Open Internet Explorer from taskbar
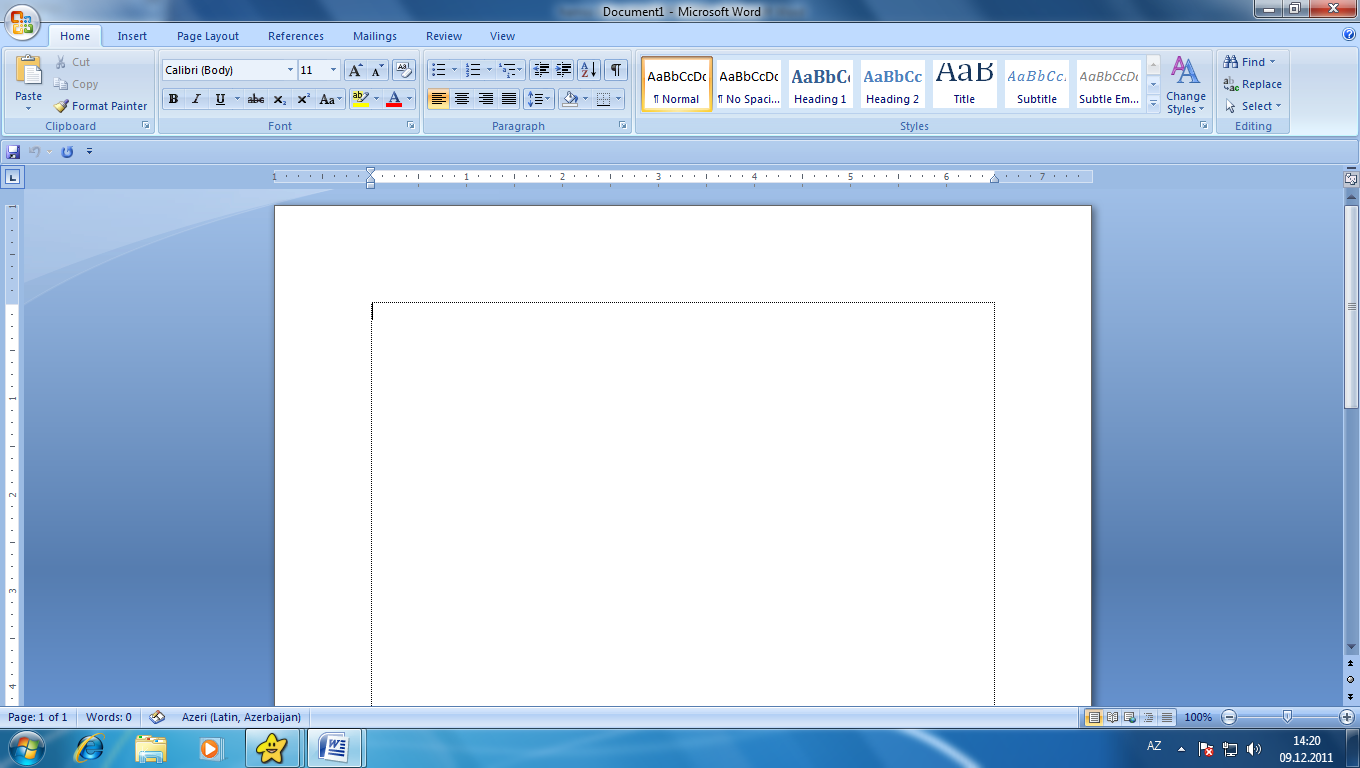The image size is (1360, 768). pos(90,747)
